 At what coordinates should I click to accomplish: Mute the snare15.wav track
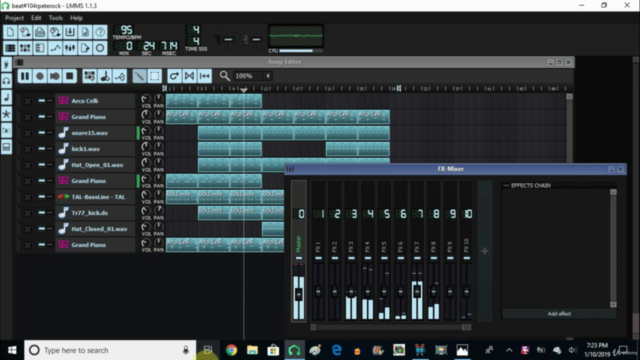tap(42, 133)
